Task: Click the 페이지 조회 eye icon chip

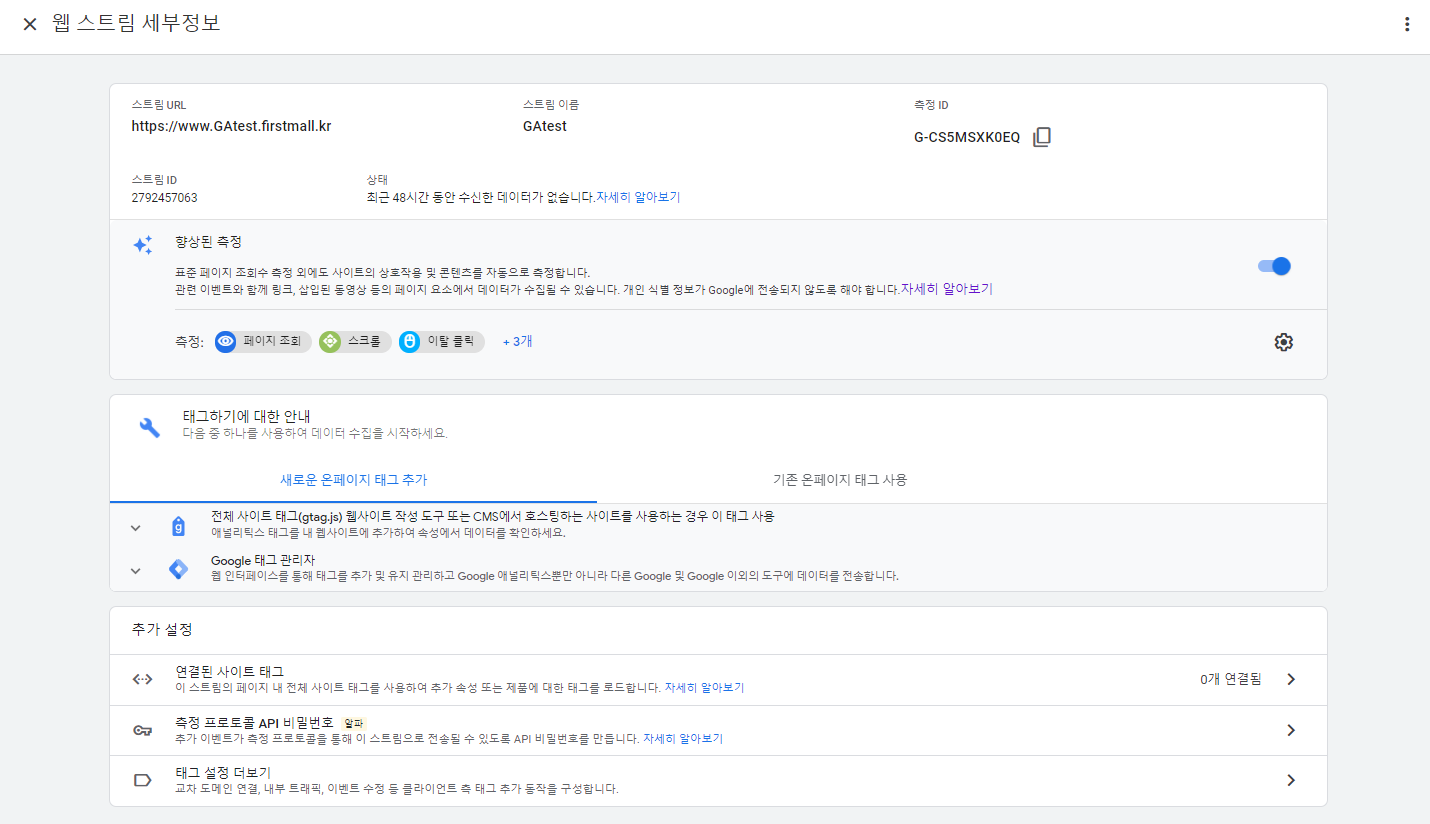Action: pos(226,342)
